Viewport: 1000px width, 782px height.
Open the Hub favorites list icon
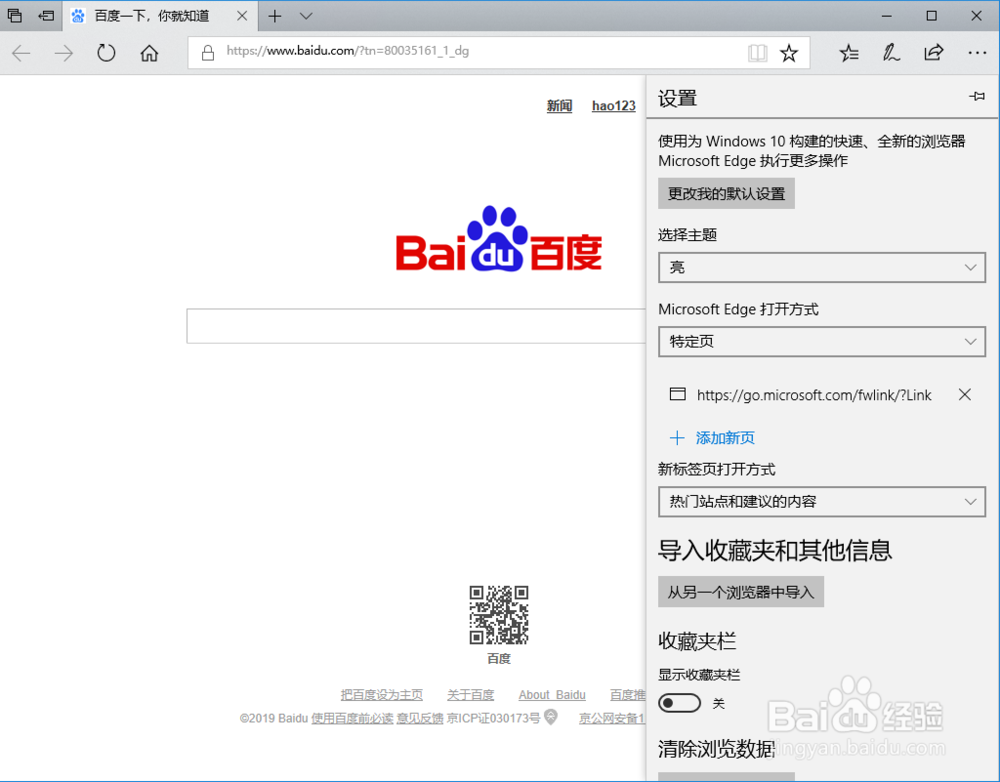click(x=849, y=53)
